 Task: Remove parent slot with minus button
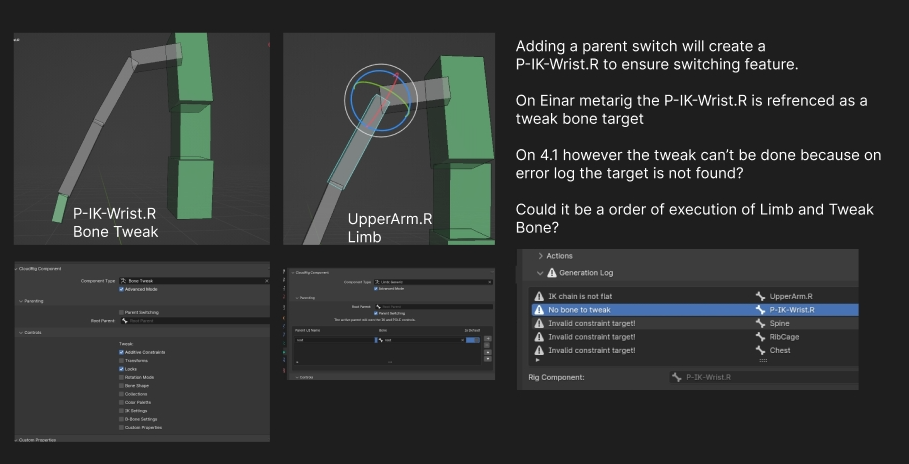click(x=487, y=345)
